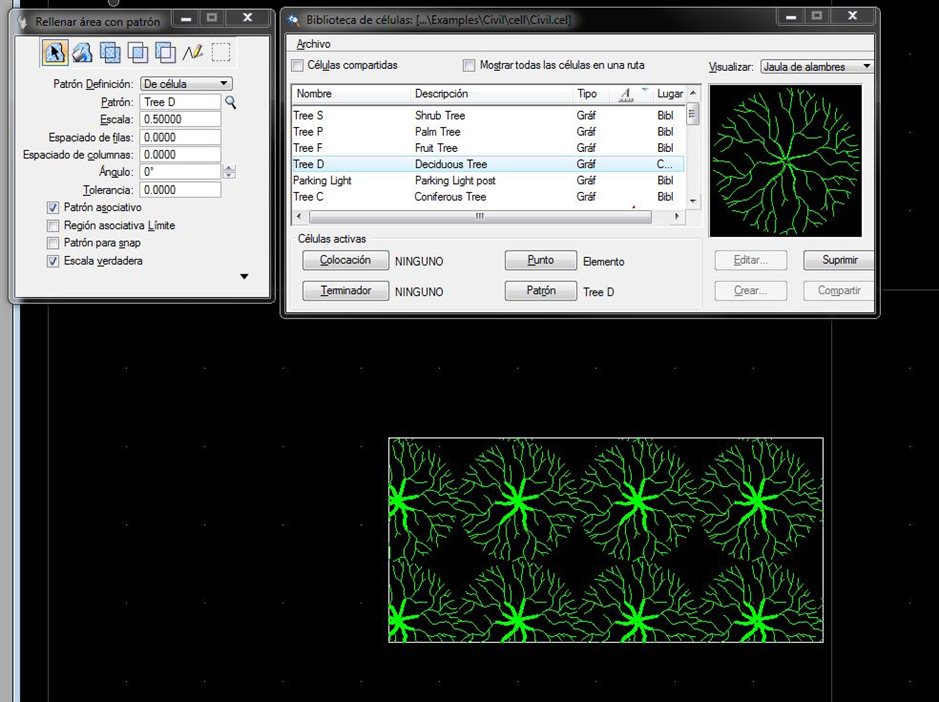Image resolution: width=939 pixels, height=702 pixels.
Task: Click the cell list scroll up arrow
Action: pos(693,93)
